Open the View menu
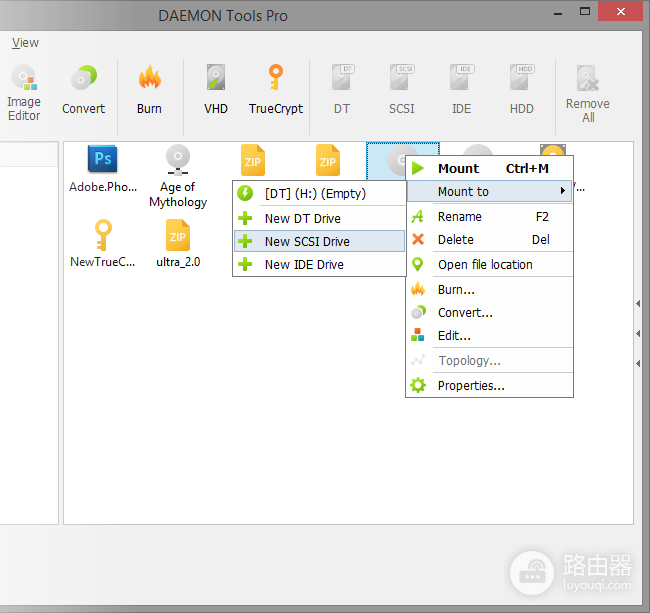 [25, 43]
